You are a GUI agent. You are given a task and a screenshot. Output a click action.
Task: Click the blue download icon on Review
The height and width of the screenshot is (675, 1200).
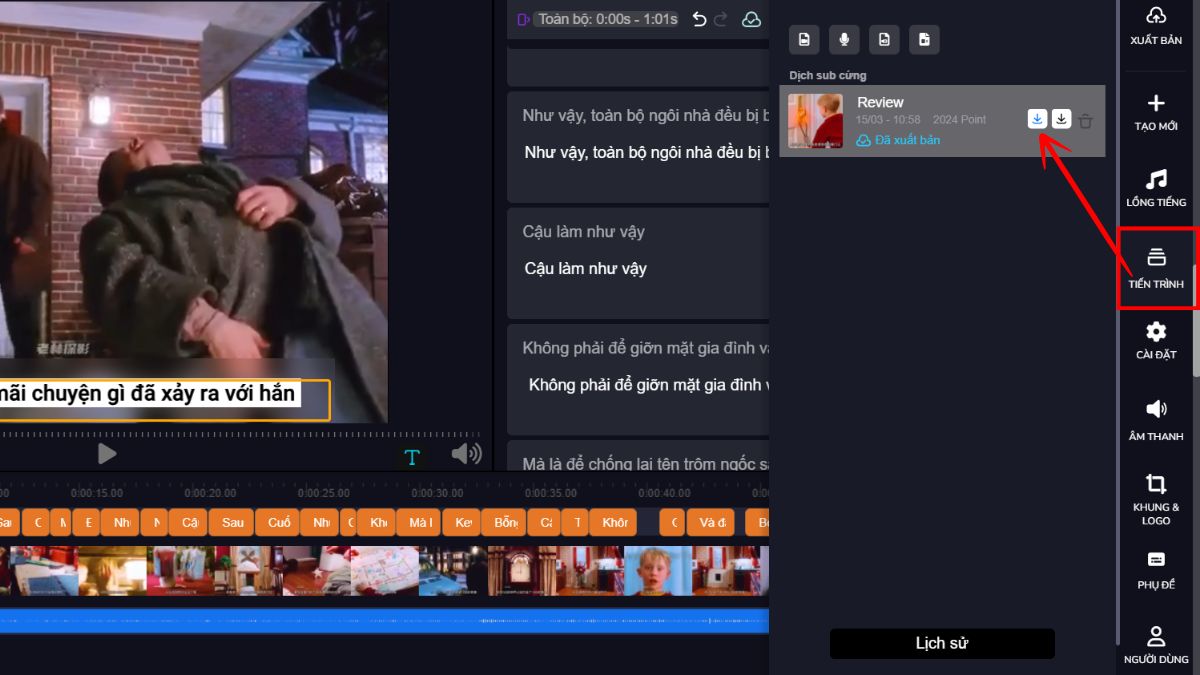pyautogui.click(x=1038, y=119)
